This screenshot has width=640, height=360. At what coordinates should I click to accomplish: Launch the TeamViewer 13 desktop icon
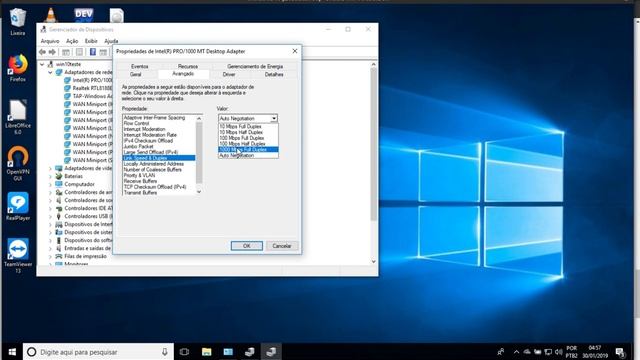click(18, 256)
